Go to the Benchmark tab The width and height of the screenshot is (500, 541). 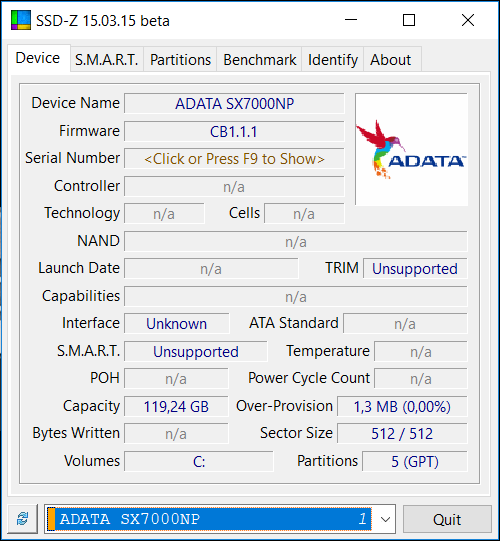click(x=259, y=60)
